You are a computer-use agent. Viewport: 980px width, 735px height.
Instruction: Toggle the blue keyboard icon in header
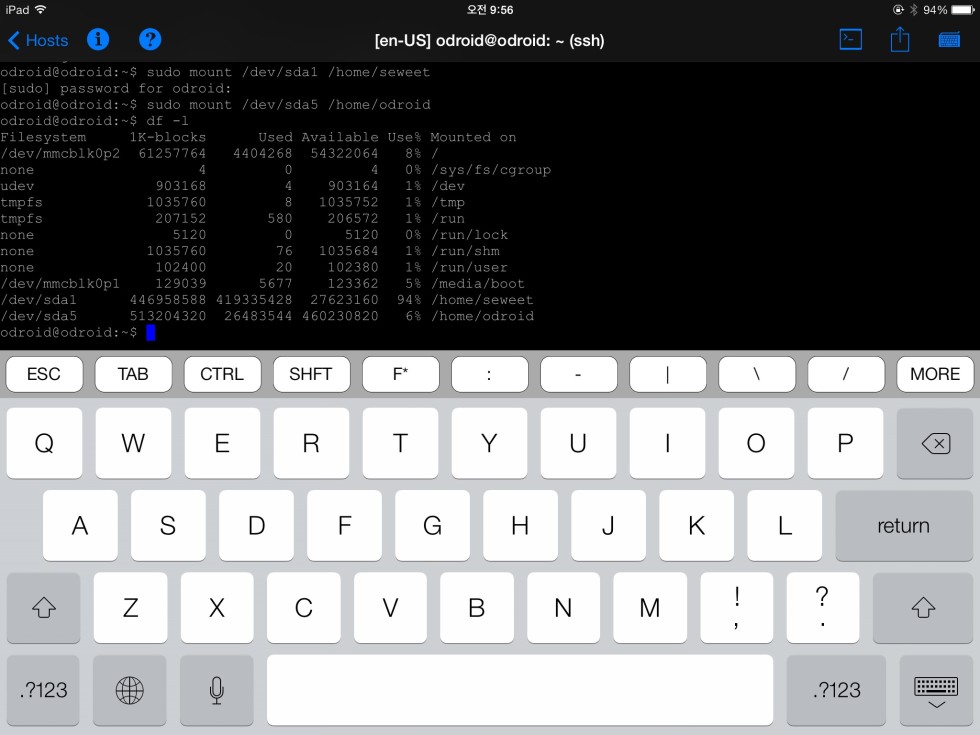949,40
